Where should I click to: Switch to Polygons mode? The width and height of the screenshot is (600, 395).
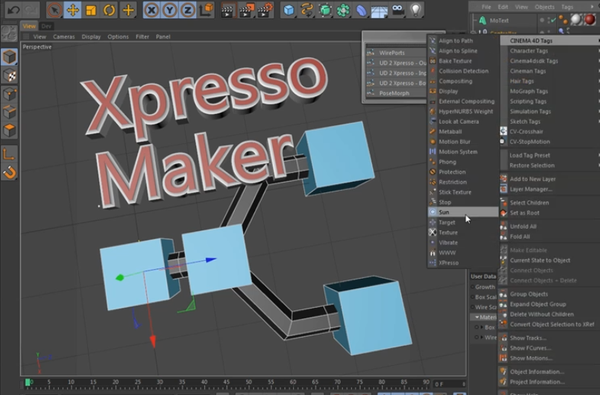[x=10, y=130]
